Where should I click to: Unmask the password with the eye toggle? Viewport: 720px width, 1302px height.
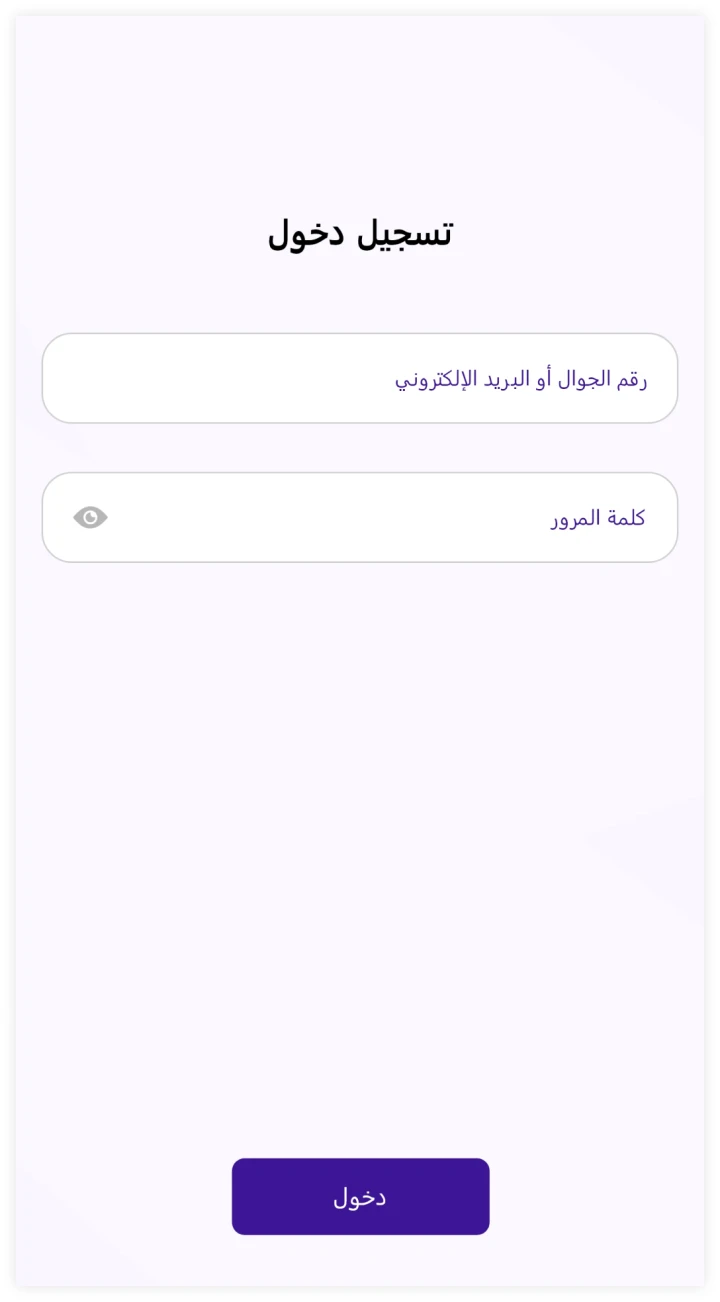[x=90, y=517]
